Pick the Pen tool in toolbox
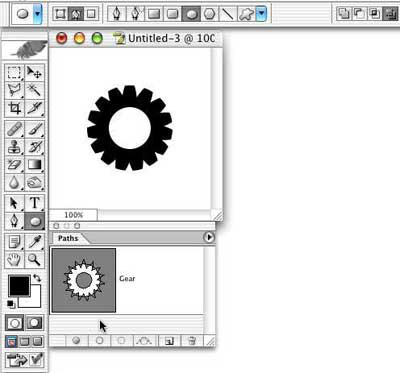 [x=14, y=221]
